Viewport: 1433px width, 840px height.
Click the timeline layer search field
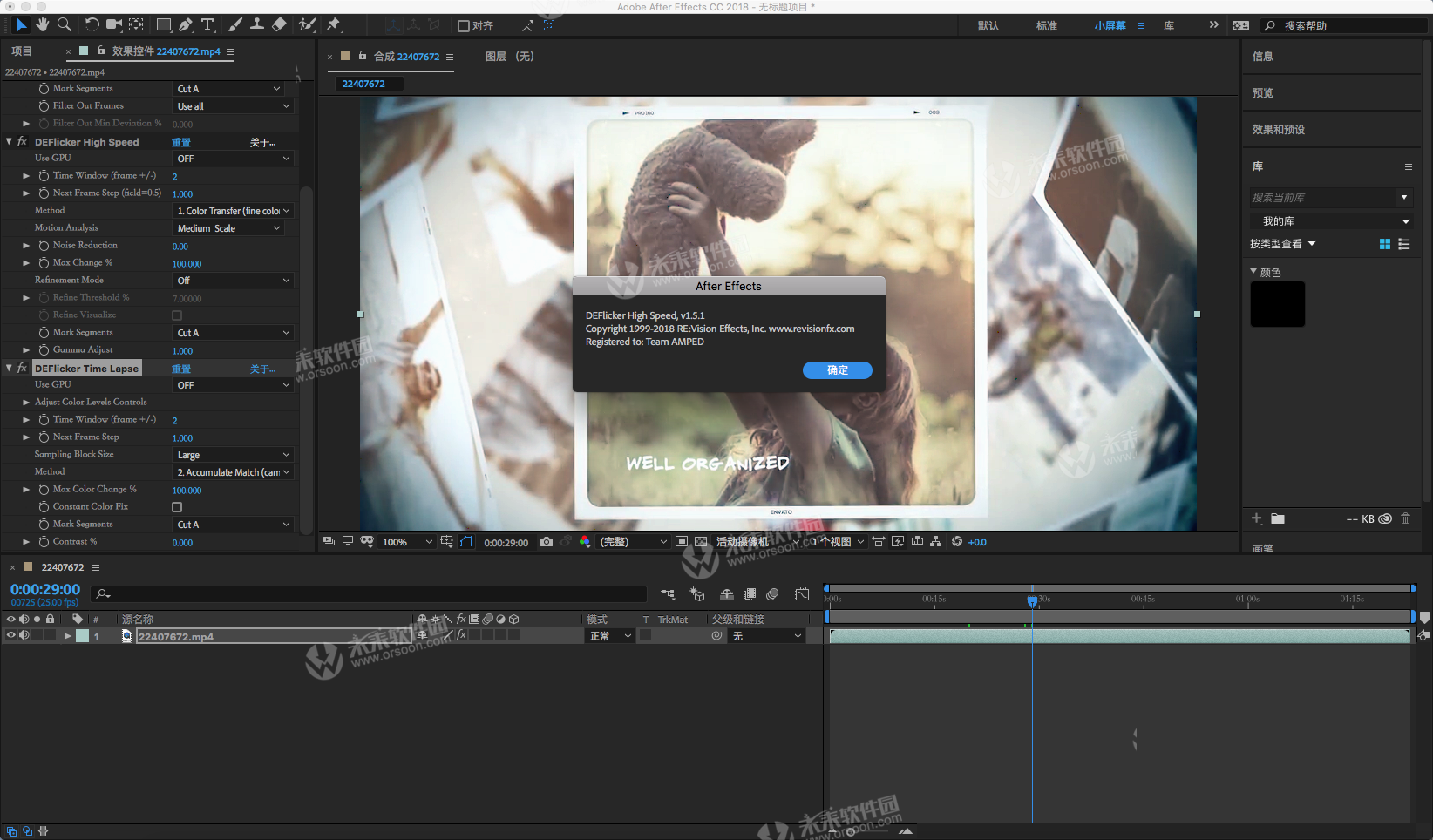(370, 594)
